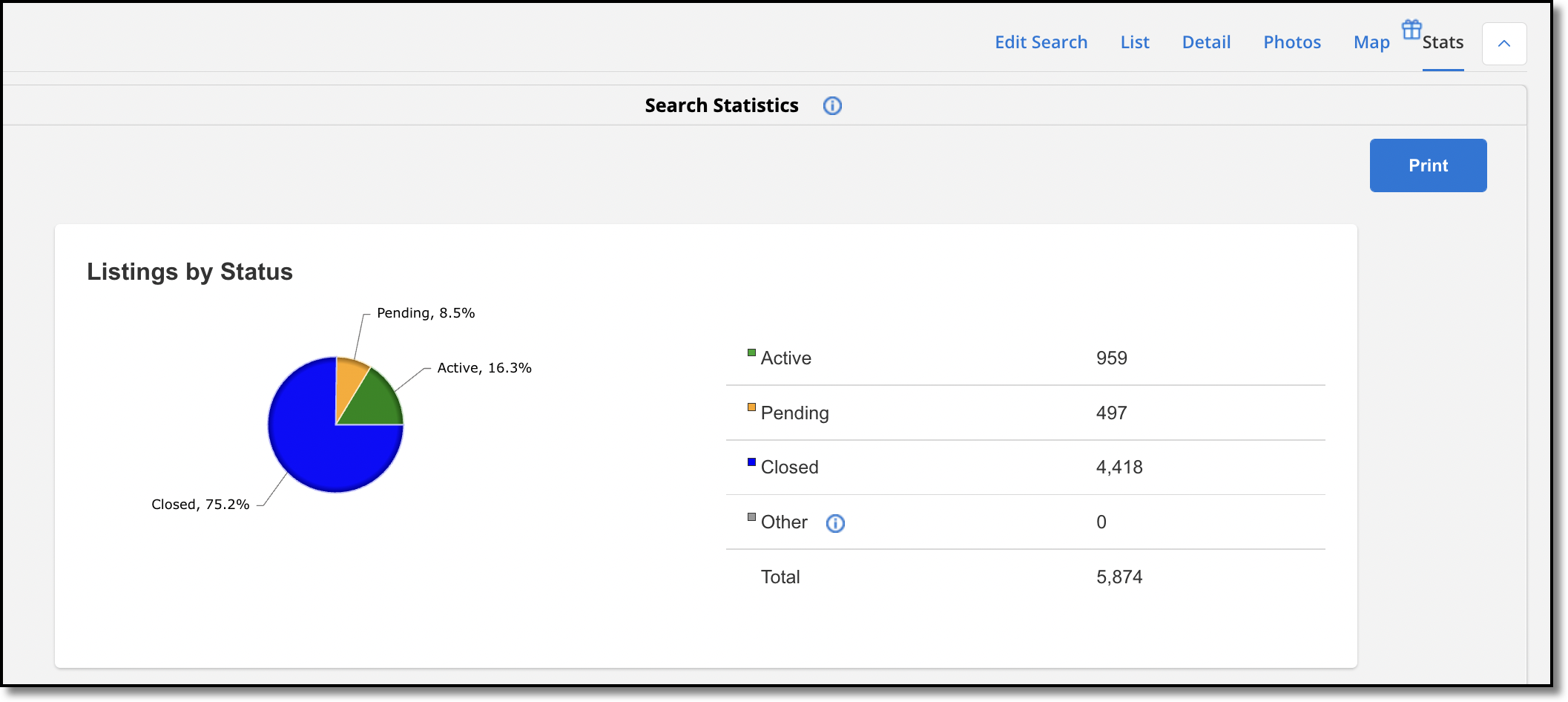Click the blue Print button
Viewport: 1568px width, 702px height.
point(1428,165)
